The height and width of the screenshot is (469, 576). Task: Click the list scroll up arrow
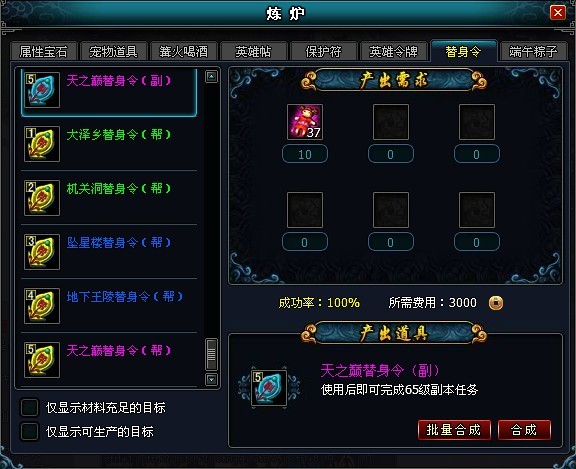click(211, 76)
